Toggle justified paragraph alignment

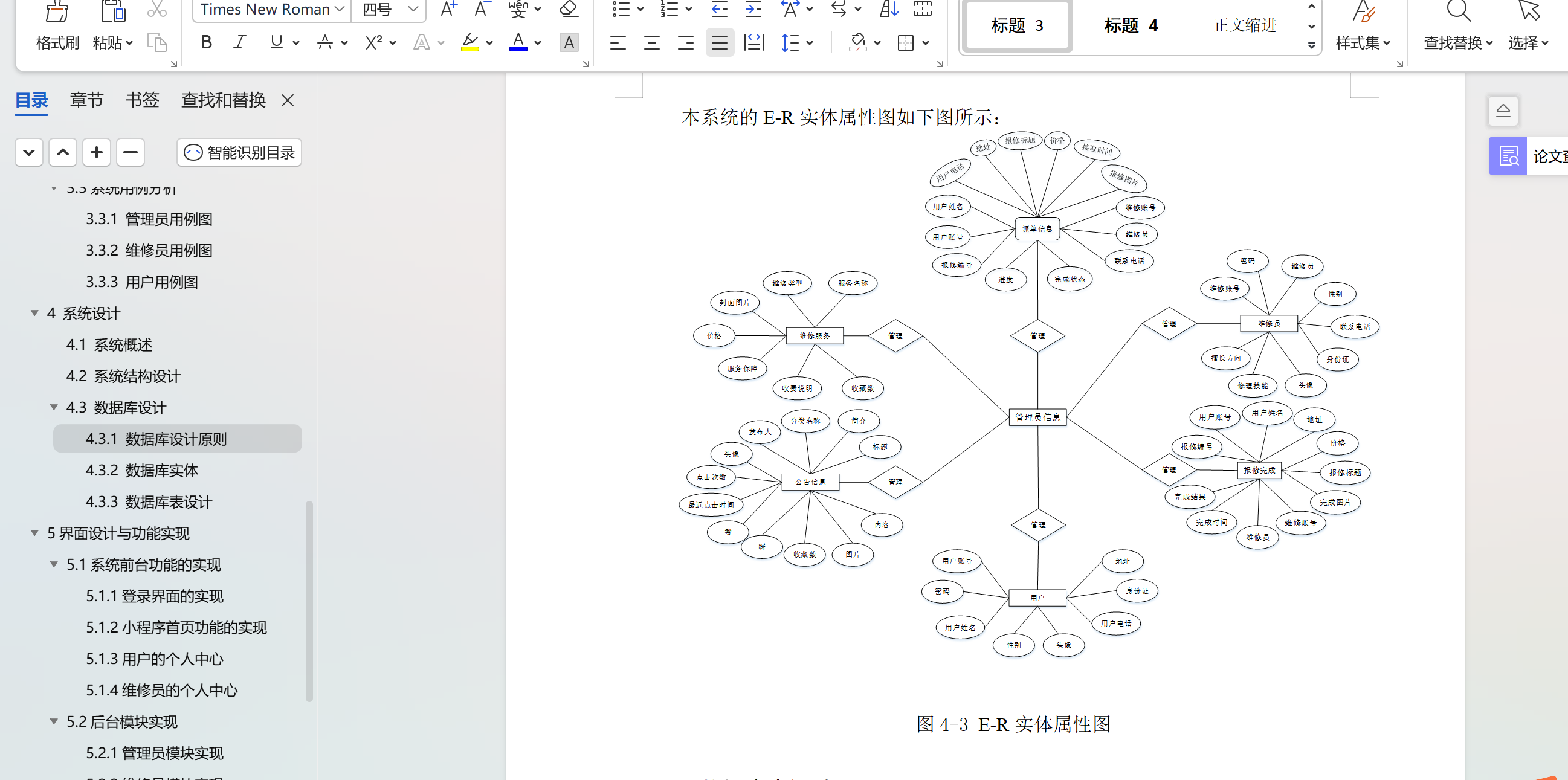tap(720, 42)
